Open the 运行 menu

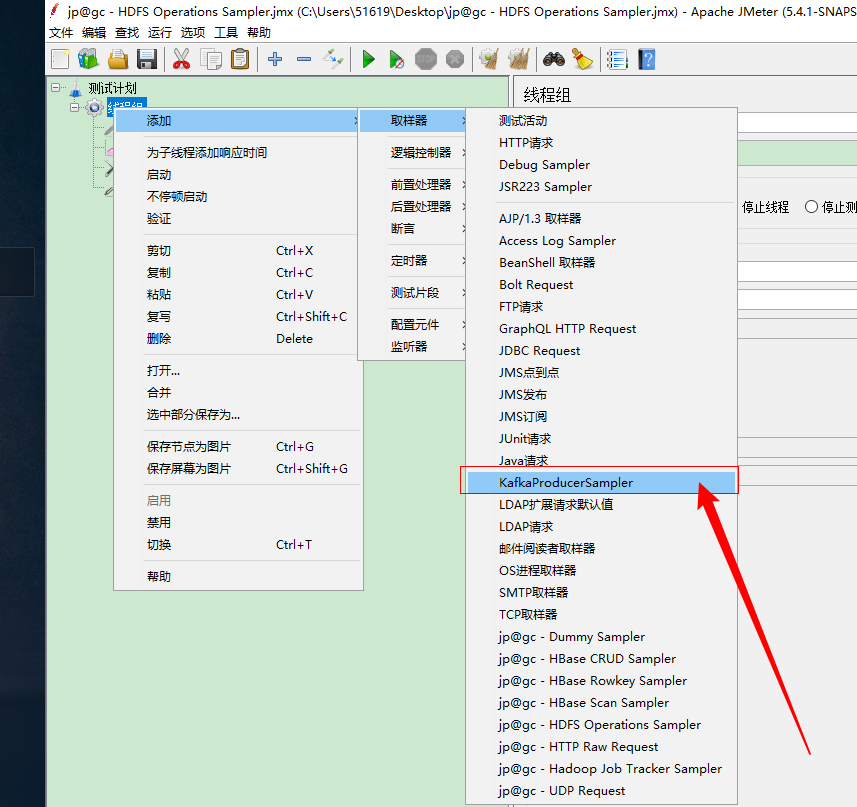[x=160, y=33]
